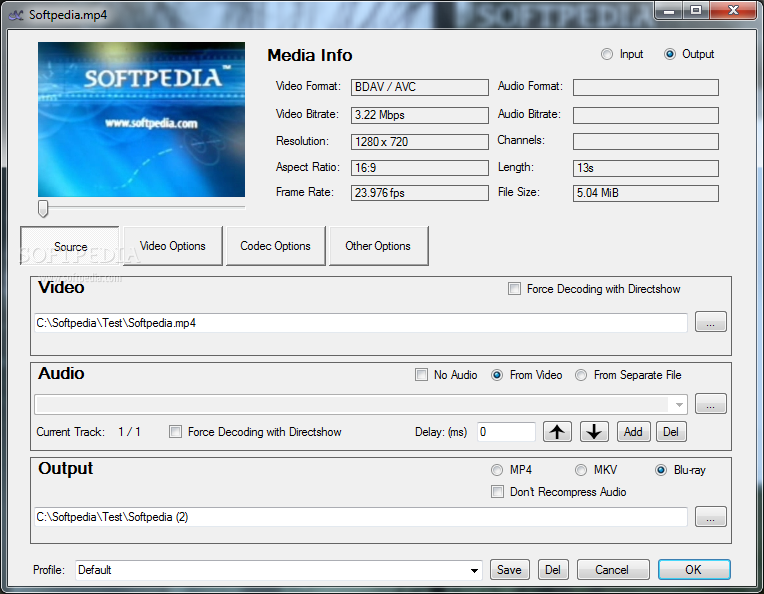Open the Other Options tab
Screen dimensions: 764x594
click(x=378, y=246)
